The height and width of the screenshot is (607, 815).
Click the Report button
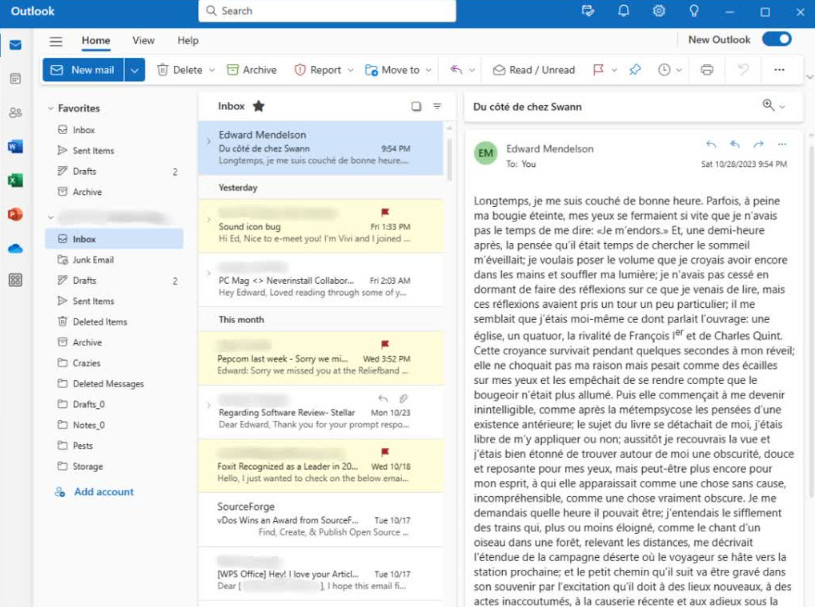coord(318,70)
